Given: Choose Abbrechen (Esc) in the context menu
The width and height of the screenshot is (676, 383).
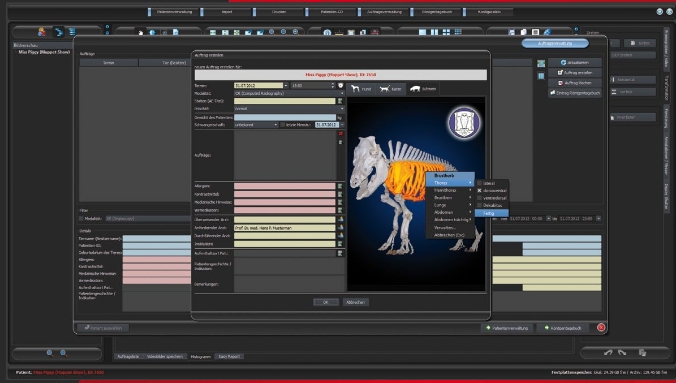Looking at the screenshot, I should (x=450, y=235).
